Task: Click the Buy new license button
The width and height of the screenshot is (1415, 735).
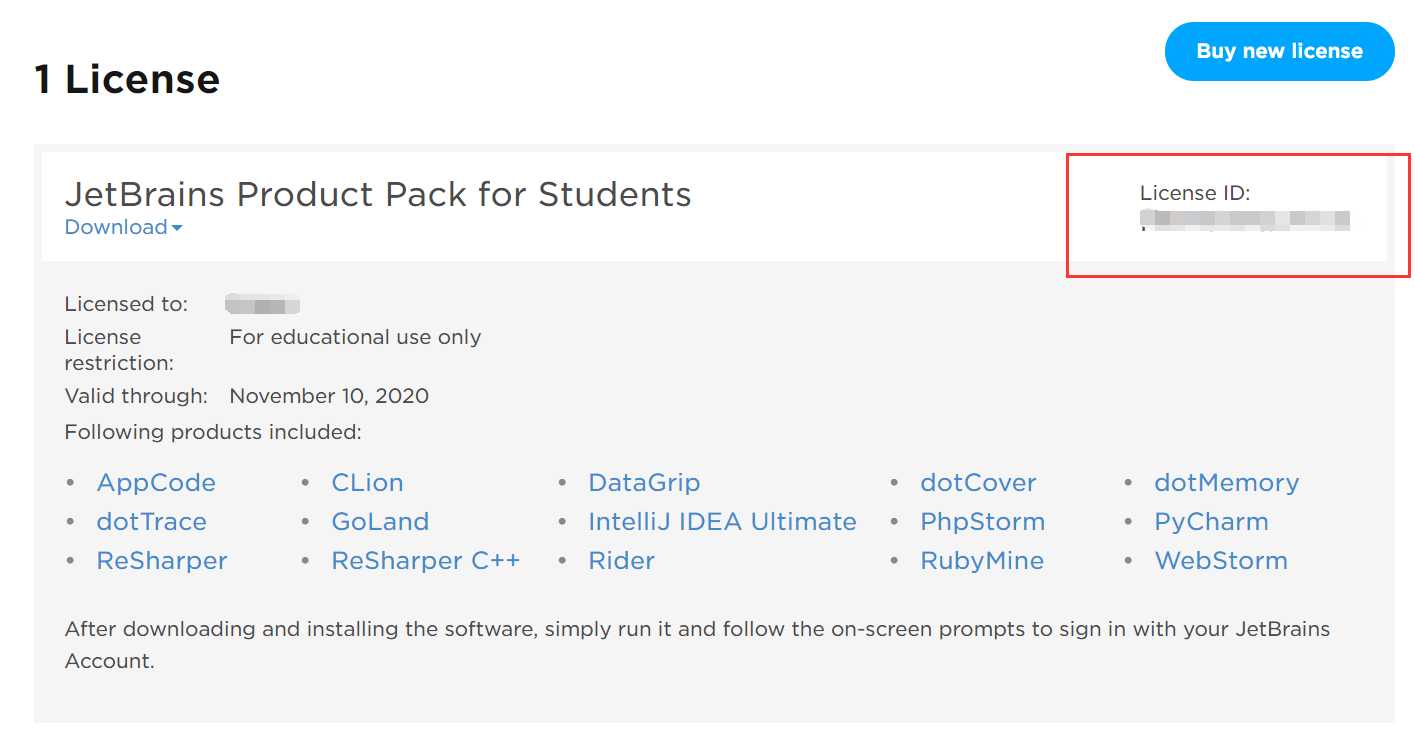Action: pyautogui.click(x=1279, y=51)
